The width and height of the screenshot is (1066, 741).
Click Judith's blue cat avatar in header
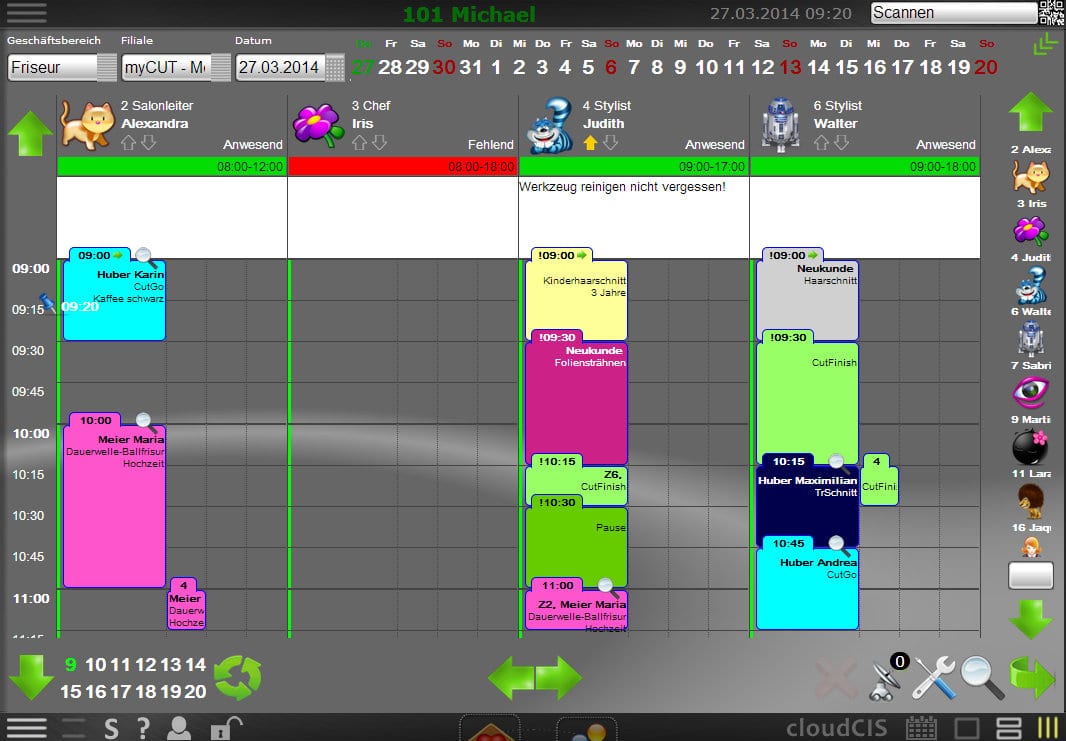click(x=549, y=124)
